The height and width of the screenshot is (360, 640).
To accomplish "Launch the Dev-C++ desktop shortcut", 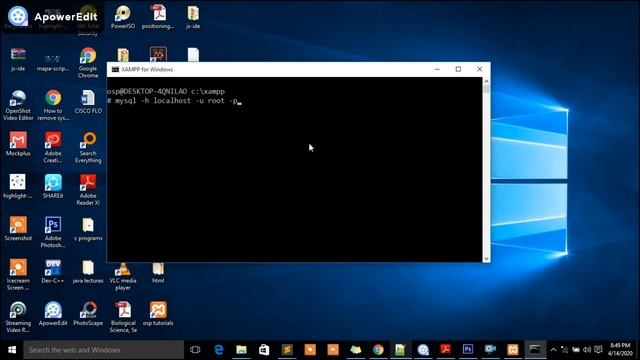I will [x=53, y=271].
